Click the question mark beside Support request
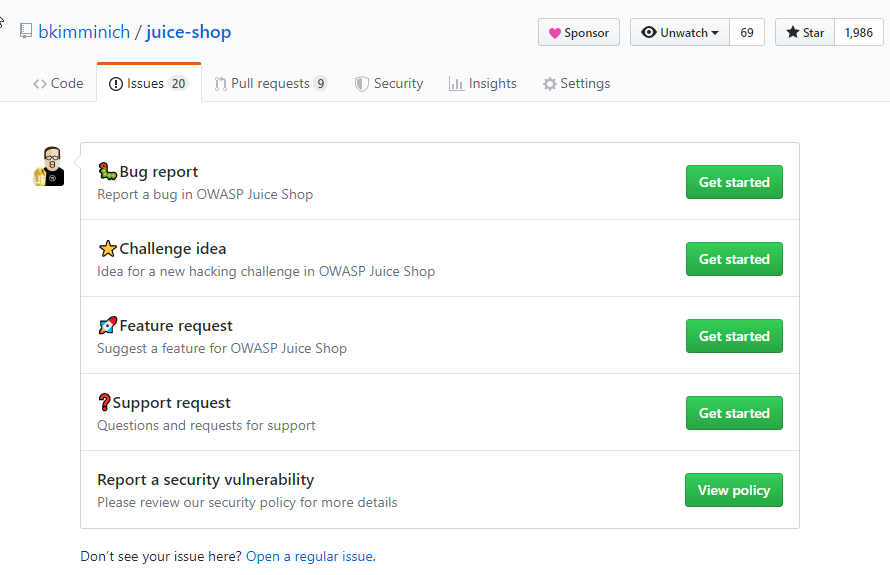Image resolution: width=890 pixels, height=575 pixels. pos(104,402)
